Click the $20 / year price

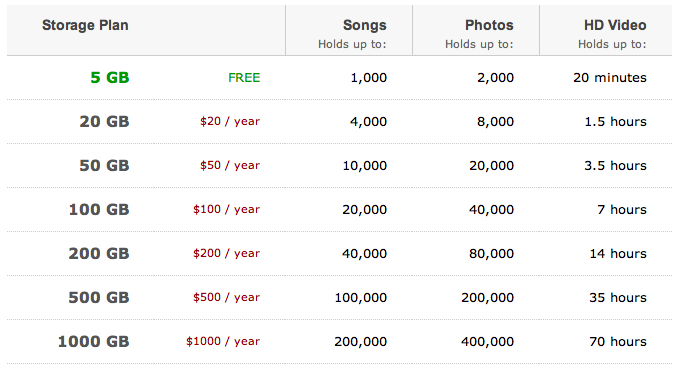[230, 121]
